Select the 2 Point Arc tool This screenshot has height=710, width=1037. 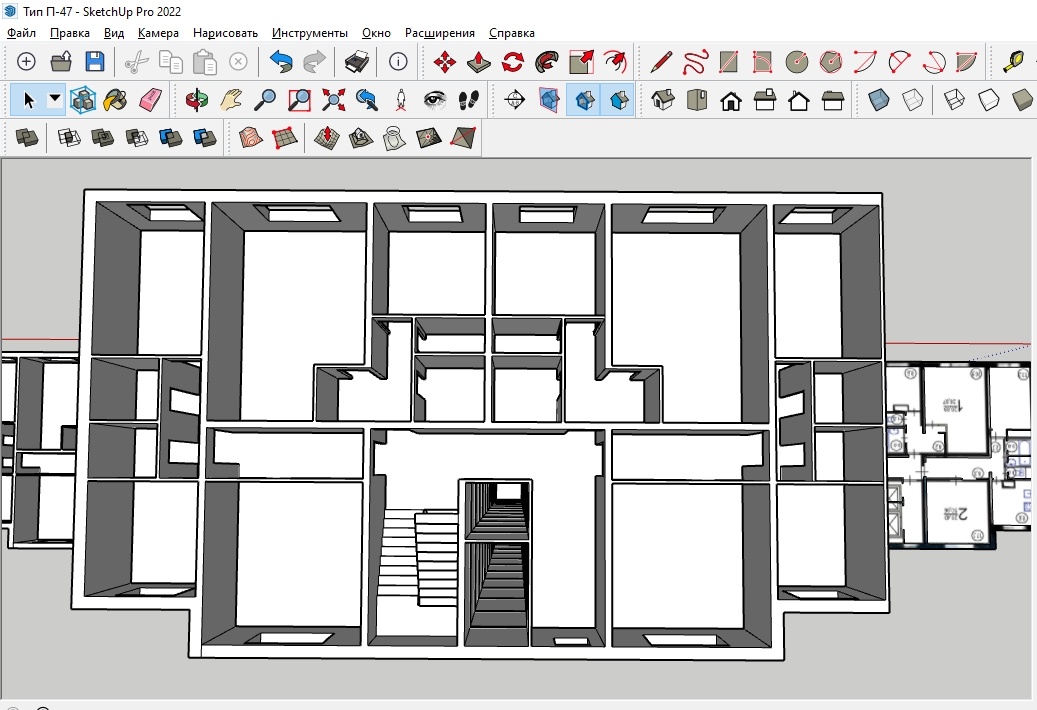pyautogui.click(x=899, y=62)
